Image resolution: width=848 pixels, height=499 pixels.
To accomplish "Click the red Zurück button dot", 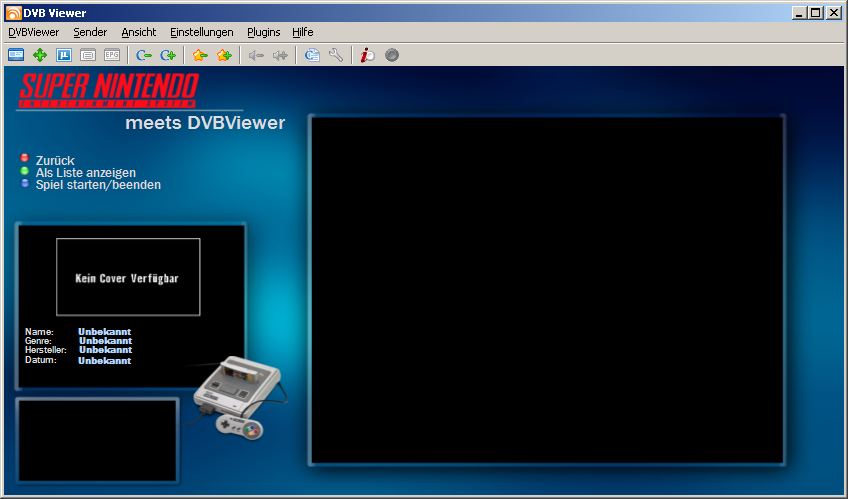I will coord(24,158).
